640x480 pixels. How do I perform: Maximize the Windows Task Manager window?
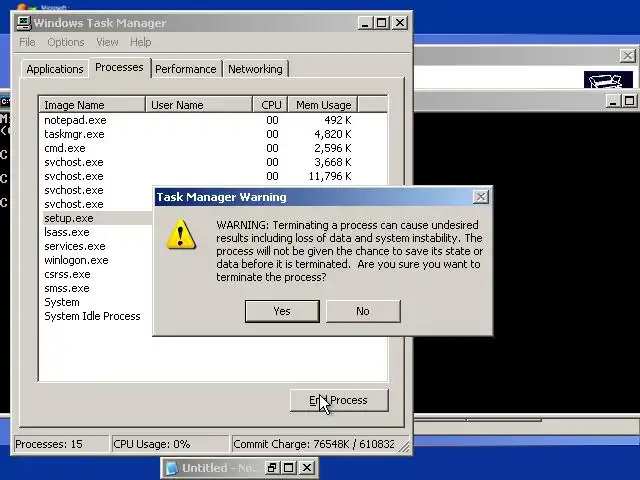[x=382, y=23]
